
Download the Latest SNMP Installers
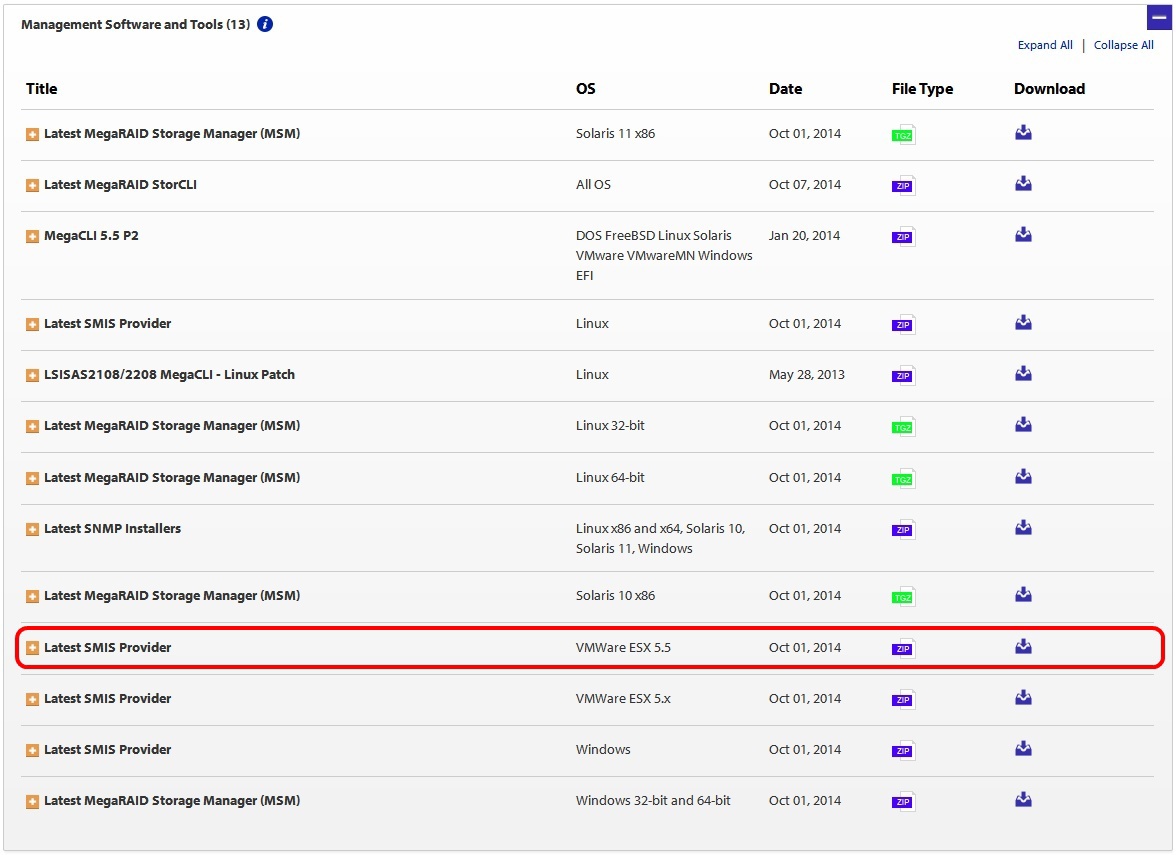tap(1022, 528)
